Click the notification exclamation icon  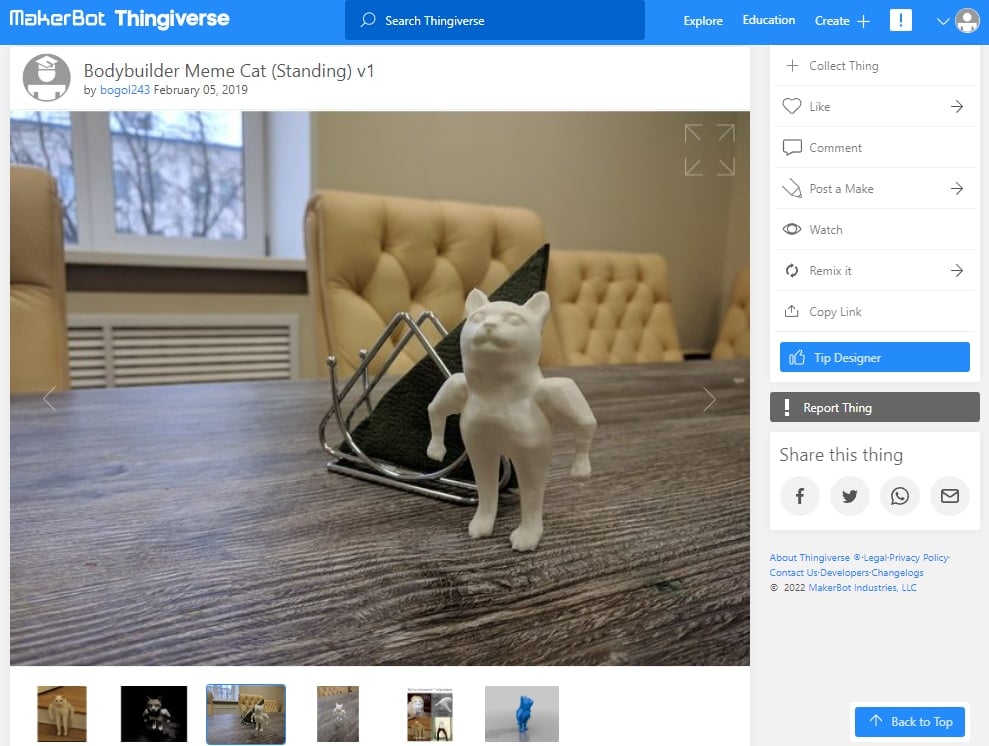(901, 20)
